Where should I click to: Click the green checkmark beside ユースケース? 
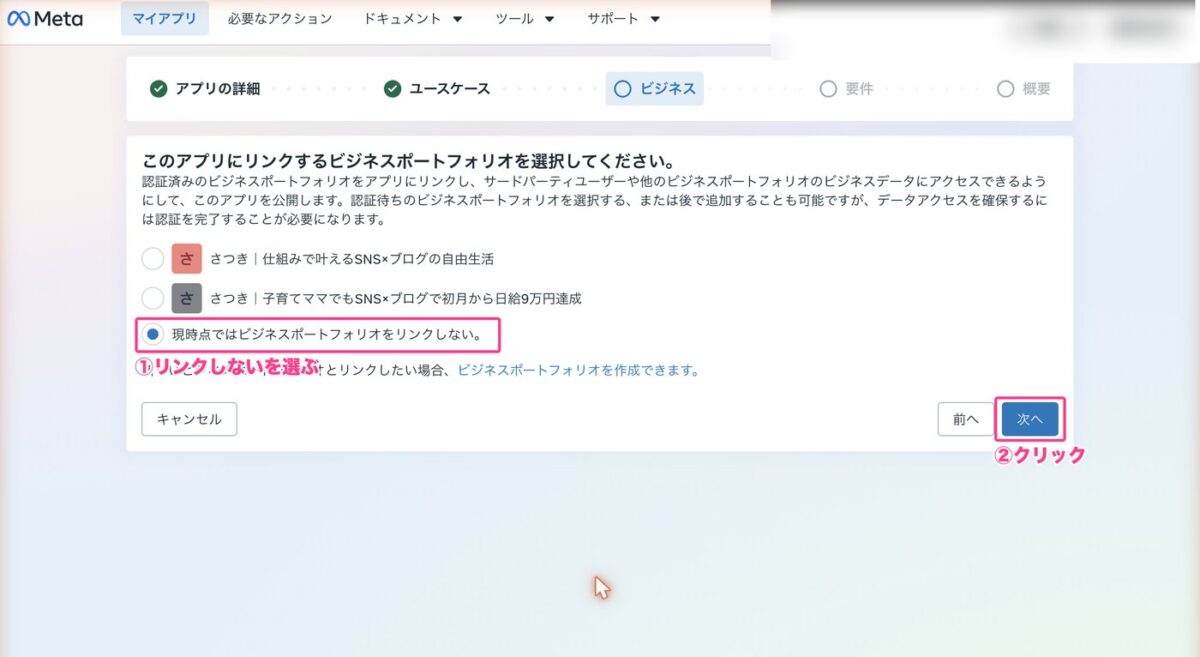(392, 89)
